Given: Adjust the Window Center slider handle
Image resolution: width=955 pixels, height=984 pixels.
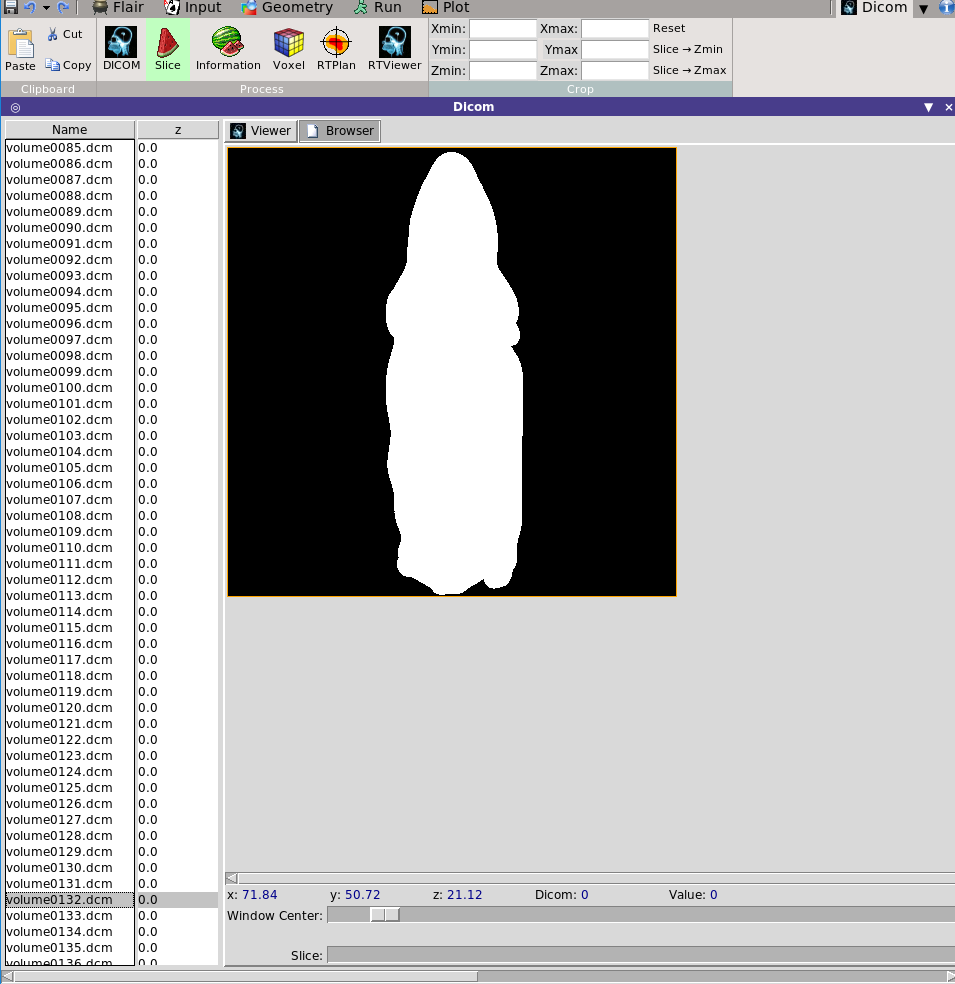Looking at the screenshot, I should point(385,915).
